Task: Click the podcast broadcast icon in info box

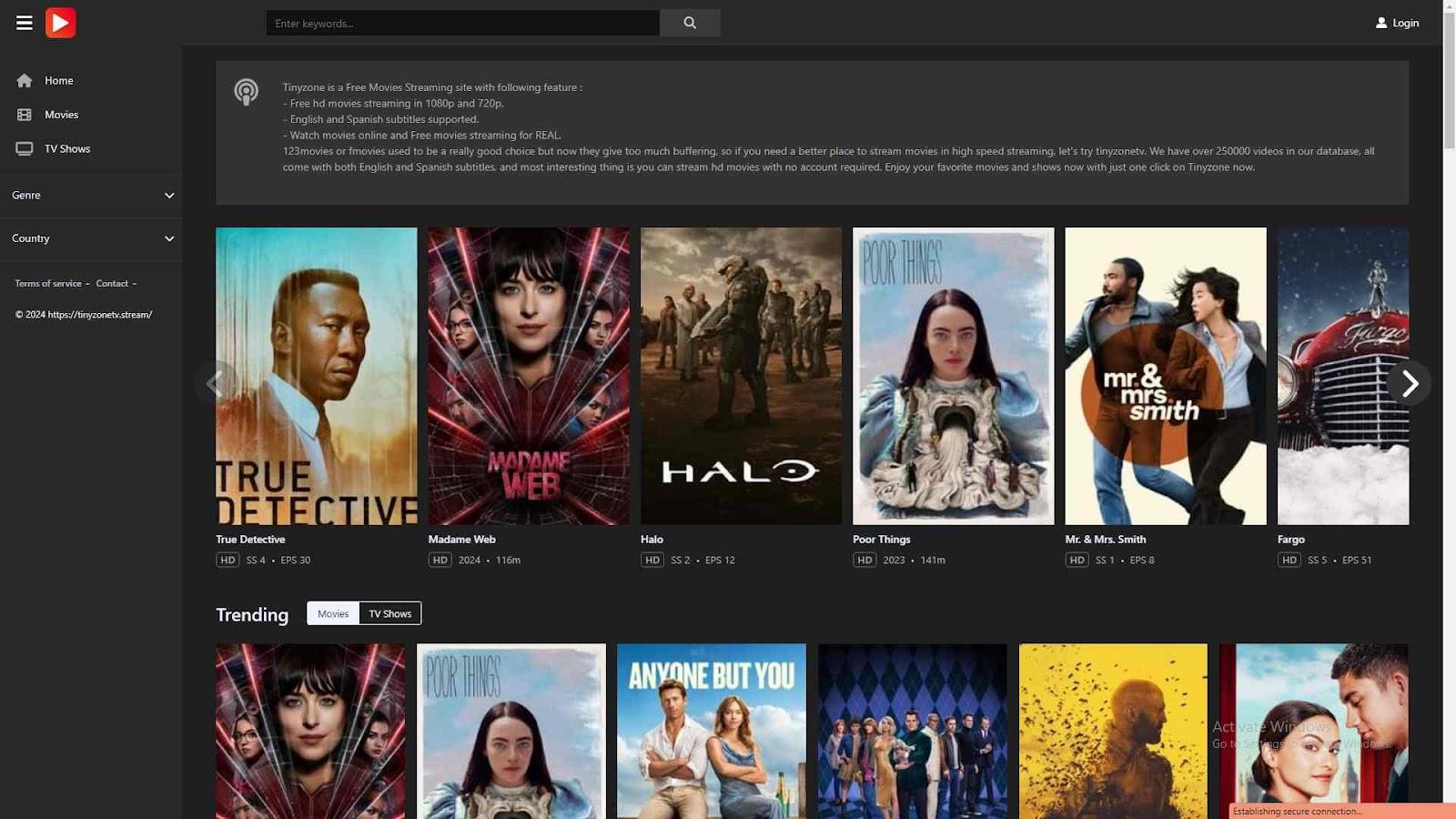Action: point(246,92)
